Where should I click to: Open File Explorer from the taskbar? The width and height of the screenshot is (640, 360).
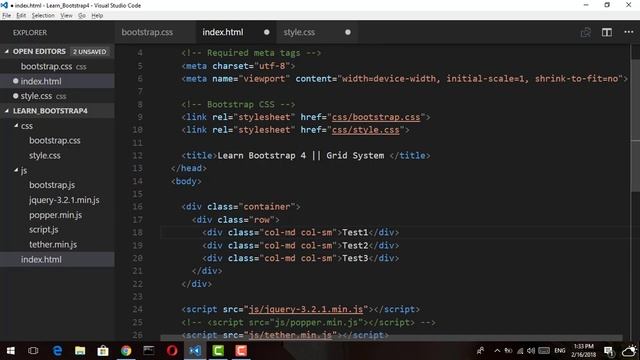(80, 351)
